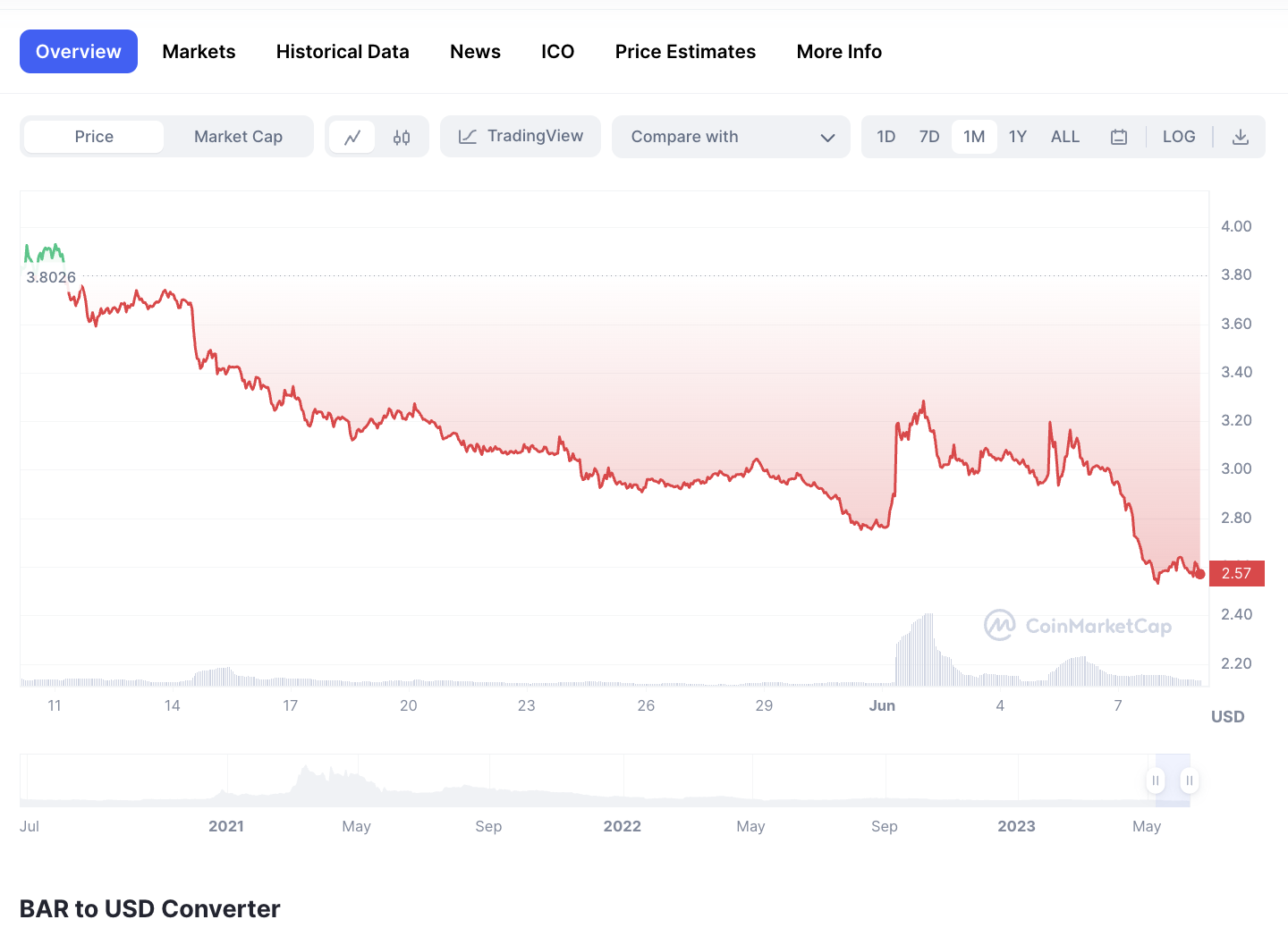This screenshot has height=928, width=1288.
Task: Click the right range slider handle
Action: (1190, 780)
